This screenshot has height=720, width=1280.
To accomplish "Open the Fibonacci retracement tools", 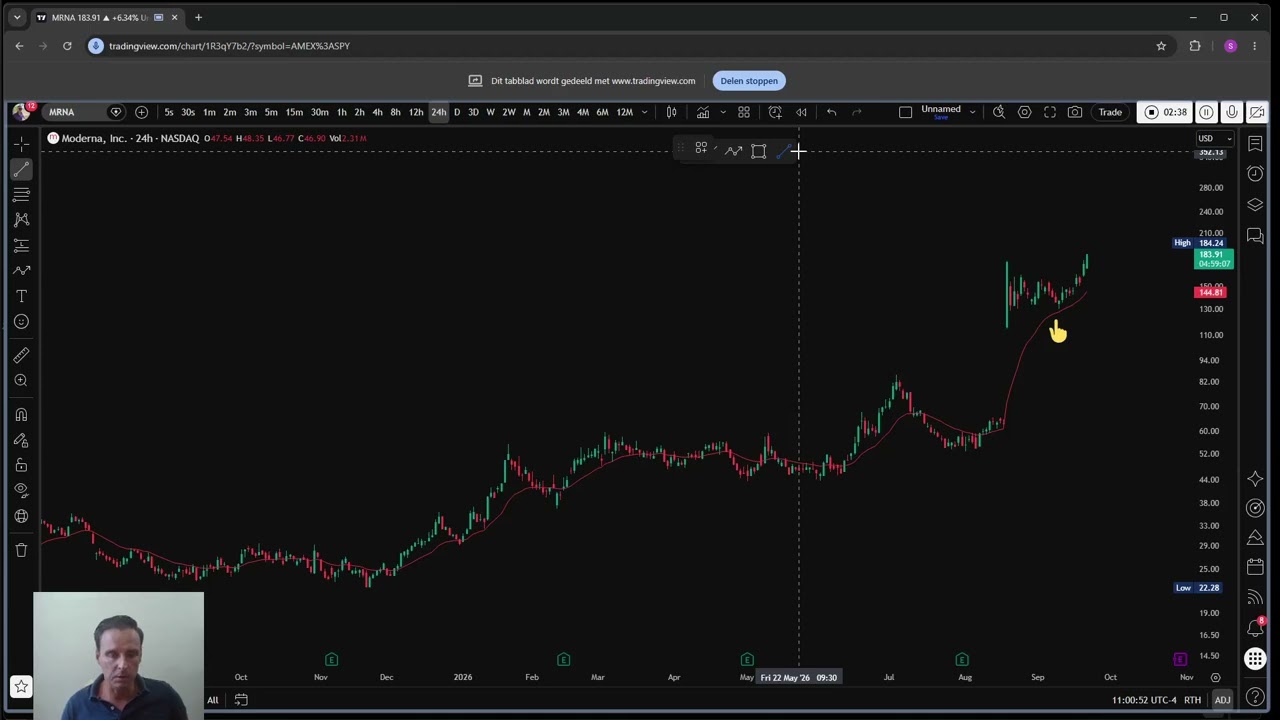I will coord(21,194).
